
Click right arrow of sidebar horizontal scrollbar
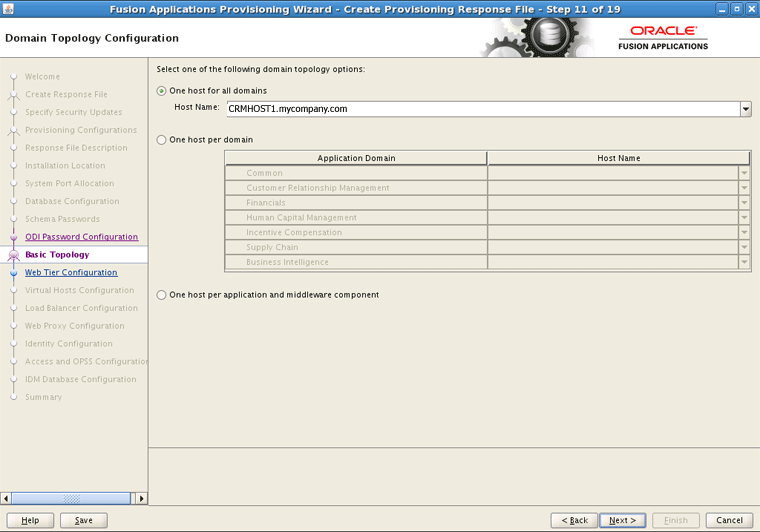pyautogui.click(x=142, y=498)
